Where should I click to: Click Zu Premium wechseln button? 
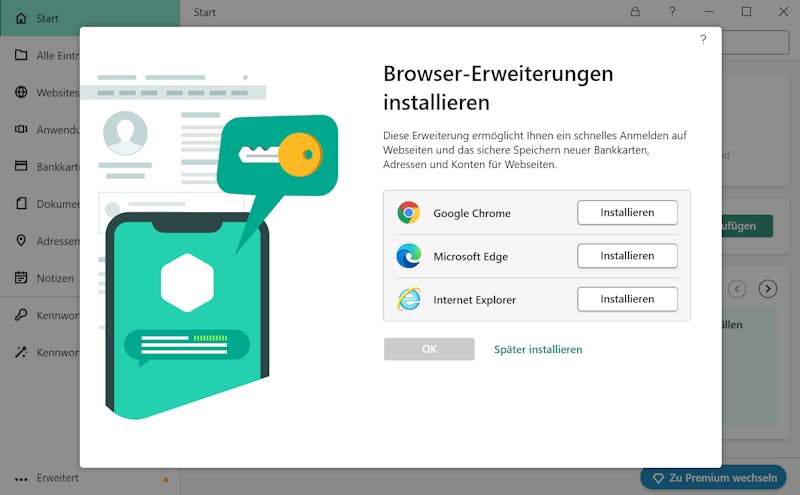[x=714, y=478]
